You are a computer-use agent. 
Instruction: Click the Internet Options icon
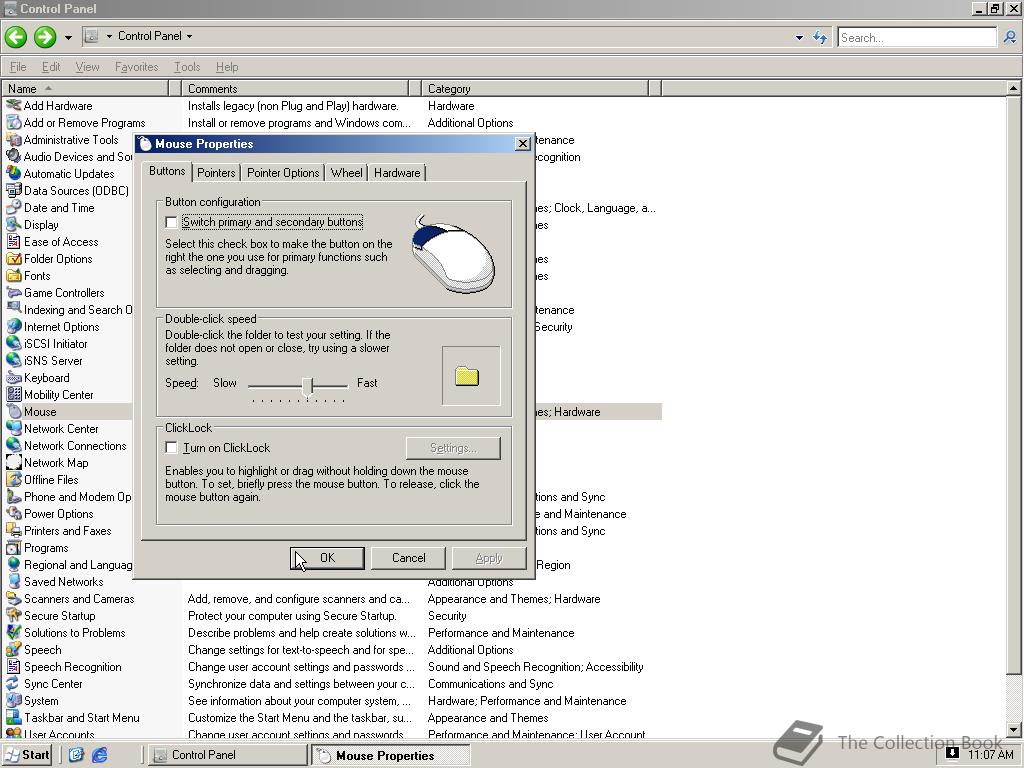click(x=13, y=326)
